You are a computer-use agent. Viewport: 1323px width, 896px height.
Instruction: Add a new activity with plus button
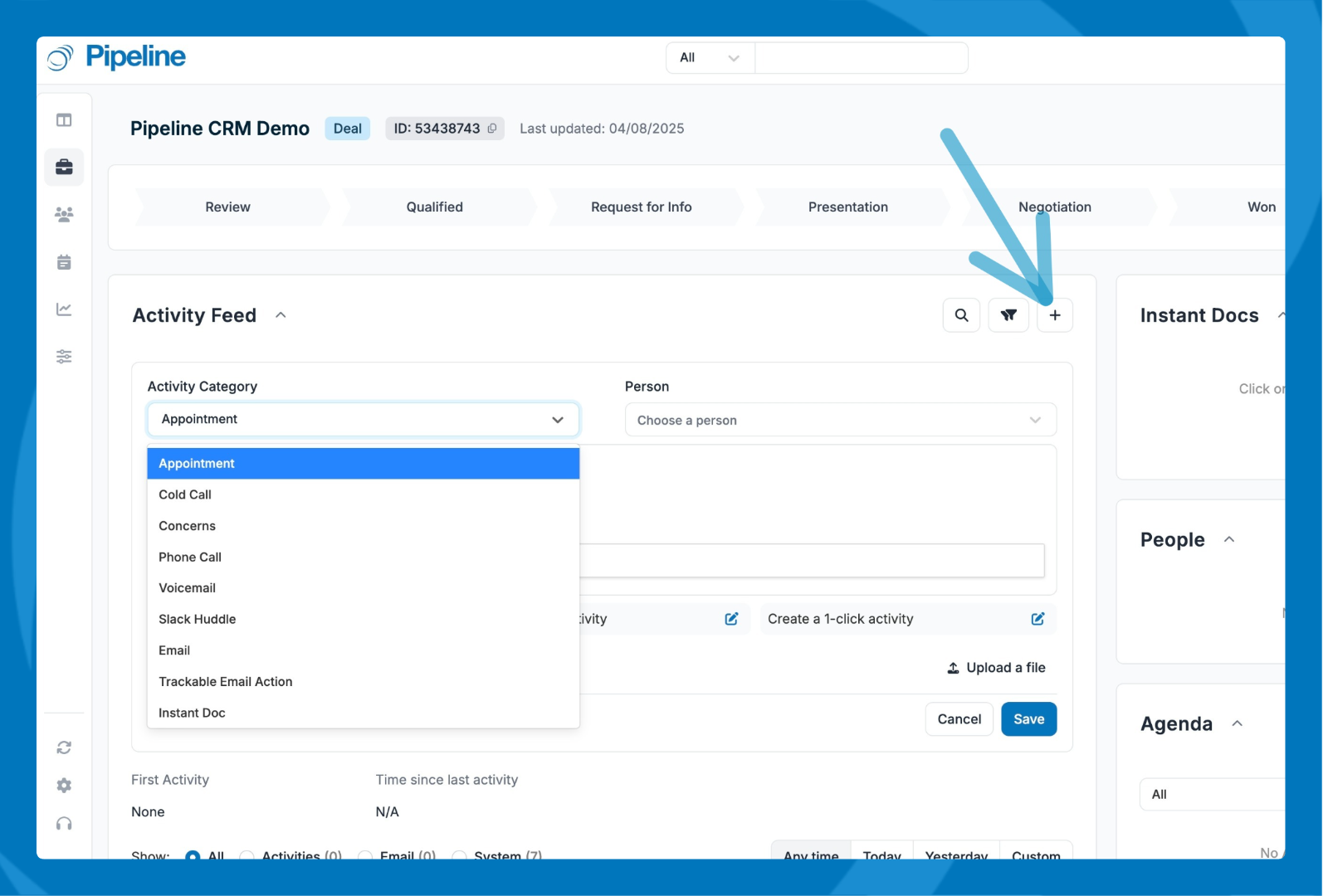[x=1055, y=315]
